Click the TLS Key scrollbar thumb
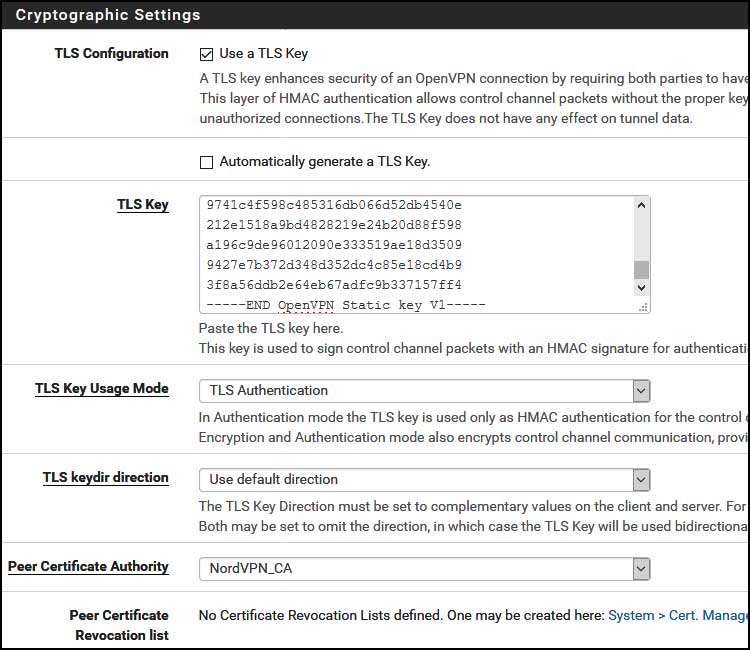The width and height of the screenshot is (750, 650). tap(641, 269)
